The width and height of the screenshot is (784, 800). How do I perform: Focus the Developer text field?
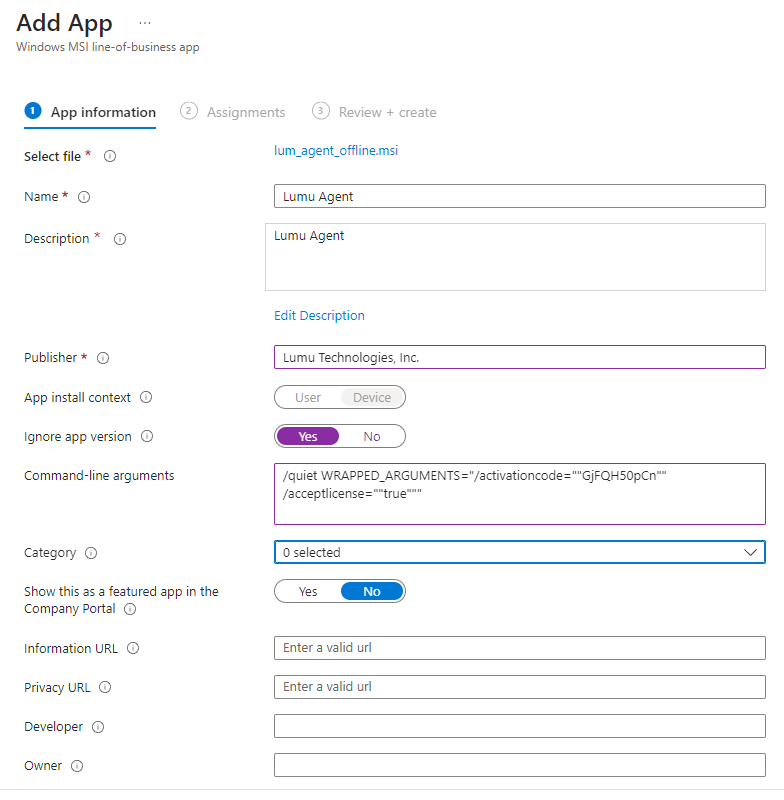[x=519, y=727]
